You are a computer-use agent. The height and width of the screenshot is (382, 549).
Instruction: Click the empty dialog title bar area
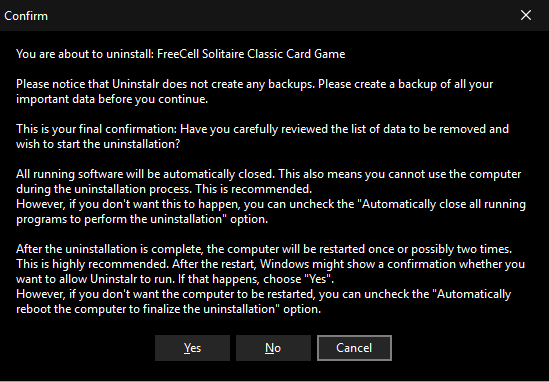click(x=280, y=15)
